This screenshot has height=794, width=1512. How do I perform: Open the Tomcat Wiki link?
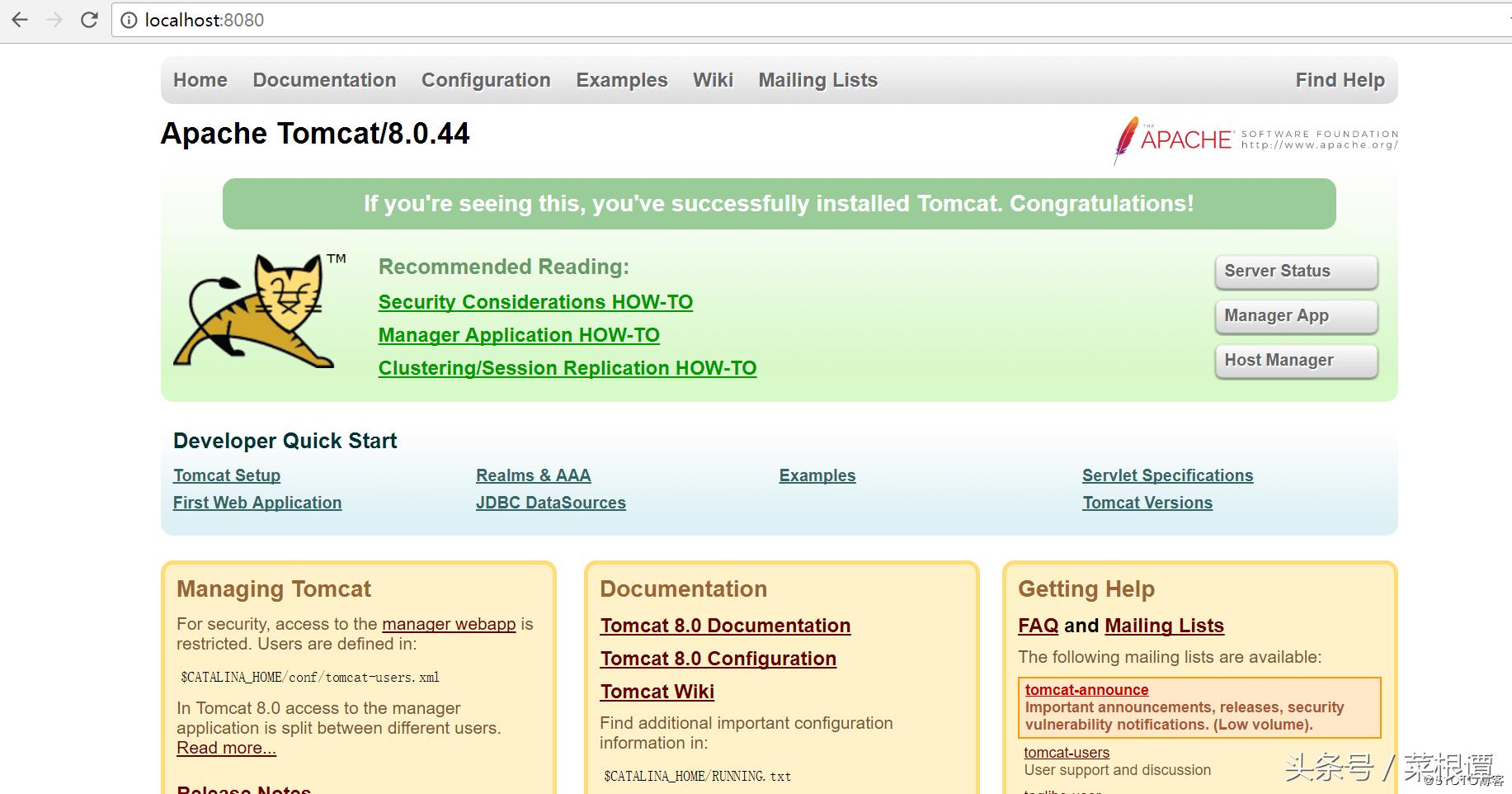tap(657, 692)
